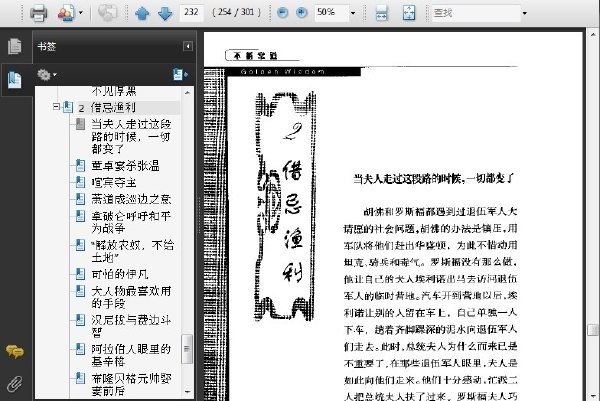Open the attachments paperclip icon
Image resolution: width=600 pixels, height=401 pixels.
[15, 384]
